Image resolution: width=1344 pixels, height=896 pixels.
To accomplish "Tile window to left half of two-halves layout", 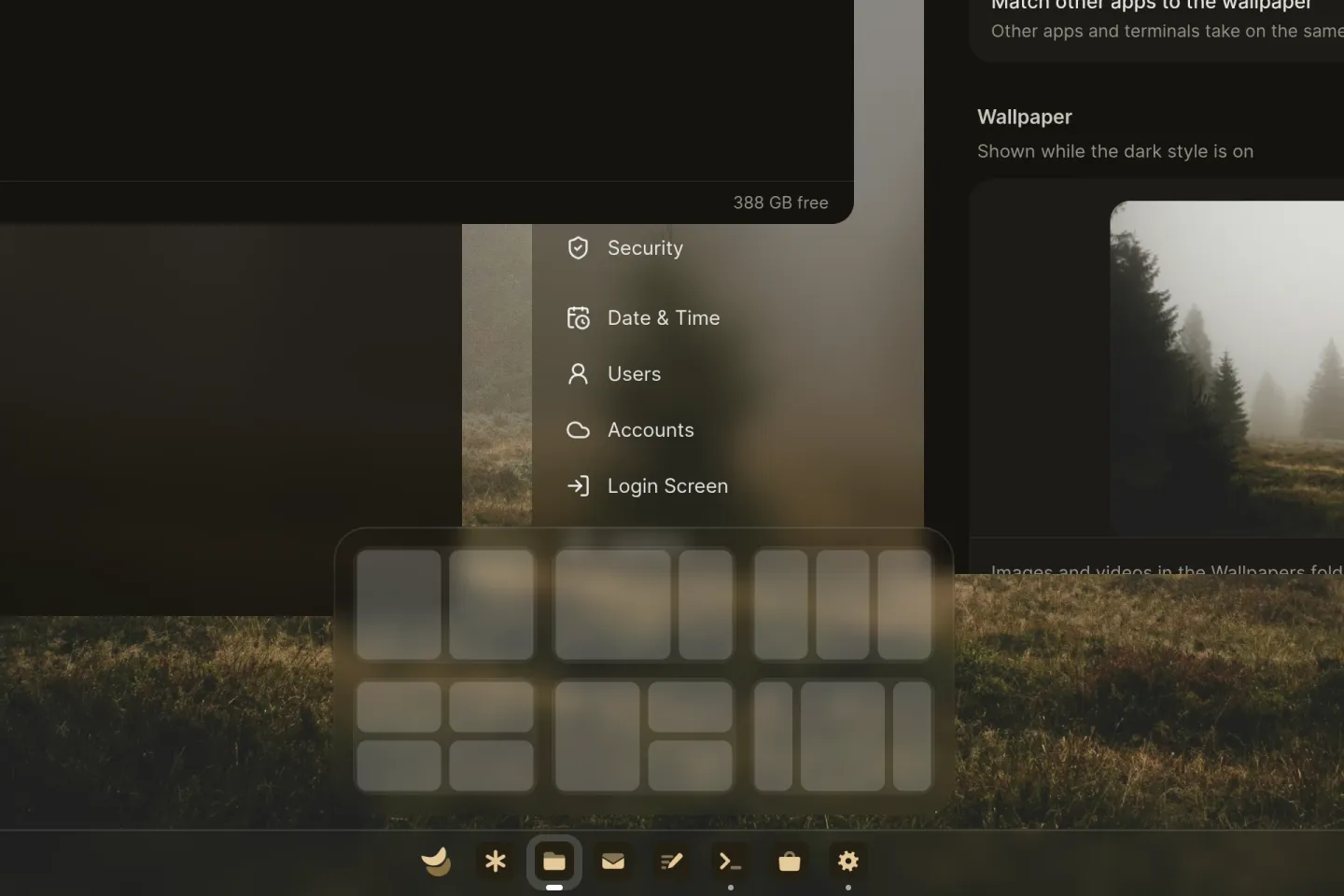I will click(399, 604).
